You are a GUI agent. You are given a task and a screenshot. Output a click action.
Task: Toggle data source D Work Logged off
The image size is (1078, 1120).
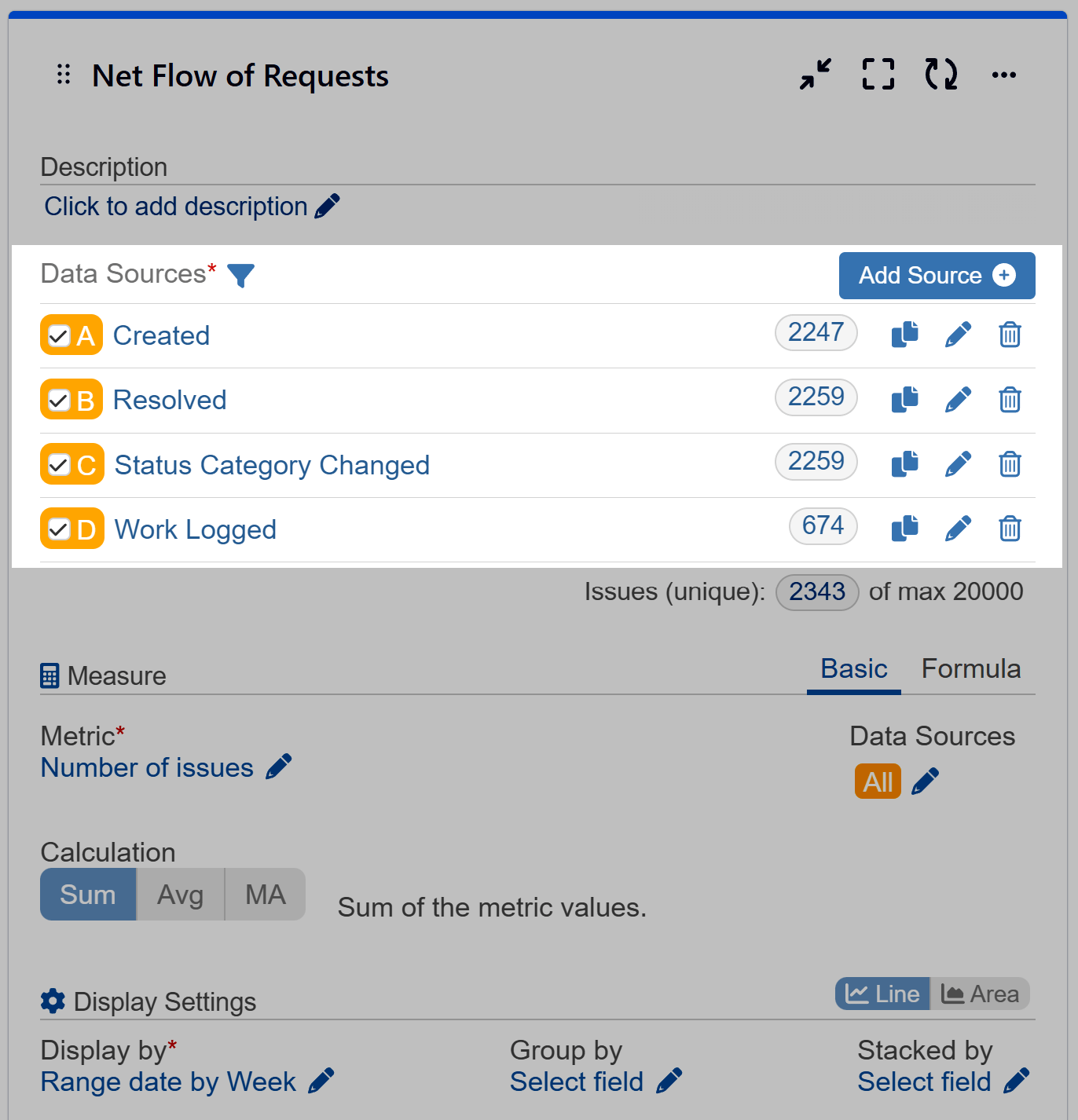[x=58, y=528]
